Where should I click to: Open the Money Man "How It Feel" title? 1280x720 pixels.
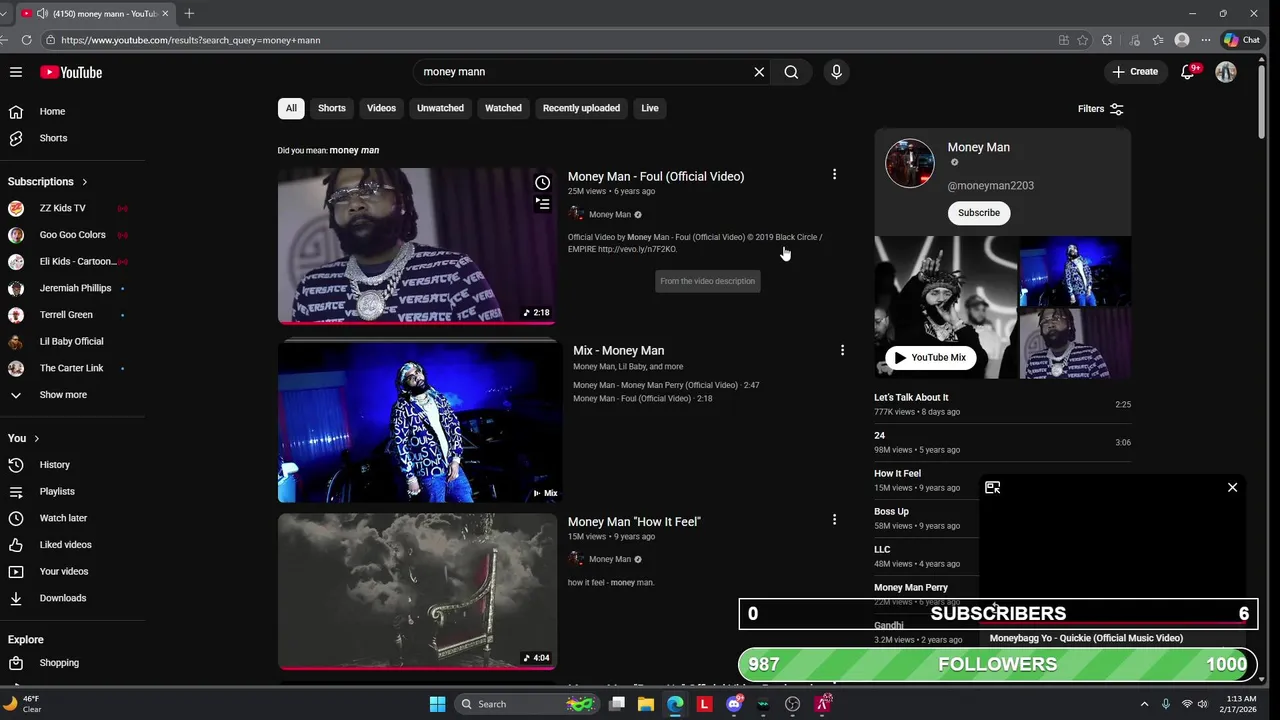point(634,522)
